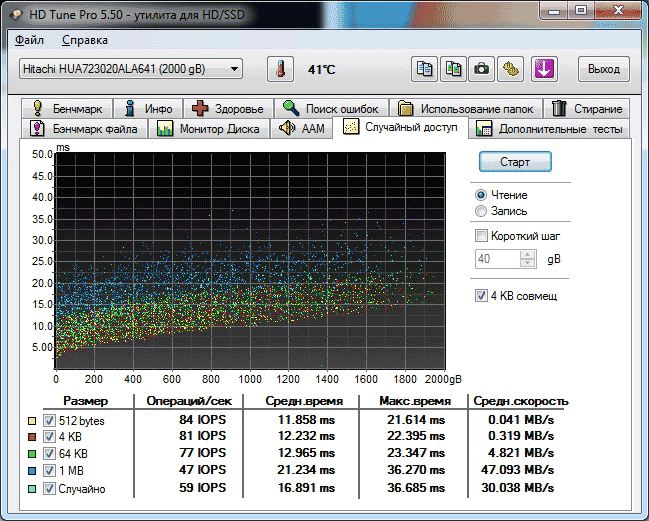The width and height of the screenshot is (649, 521).
Task: Click the thermometer temperature icon
Action: pyautogui.click(x=281, y=70)
